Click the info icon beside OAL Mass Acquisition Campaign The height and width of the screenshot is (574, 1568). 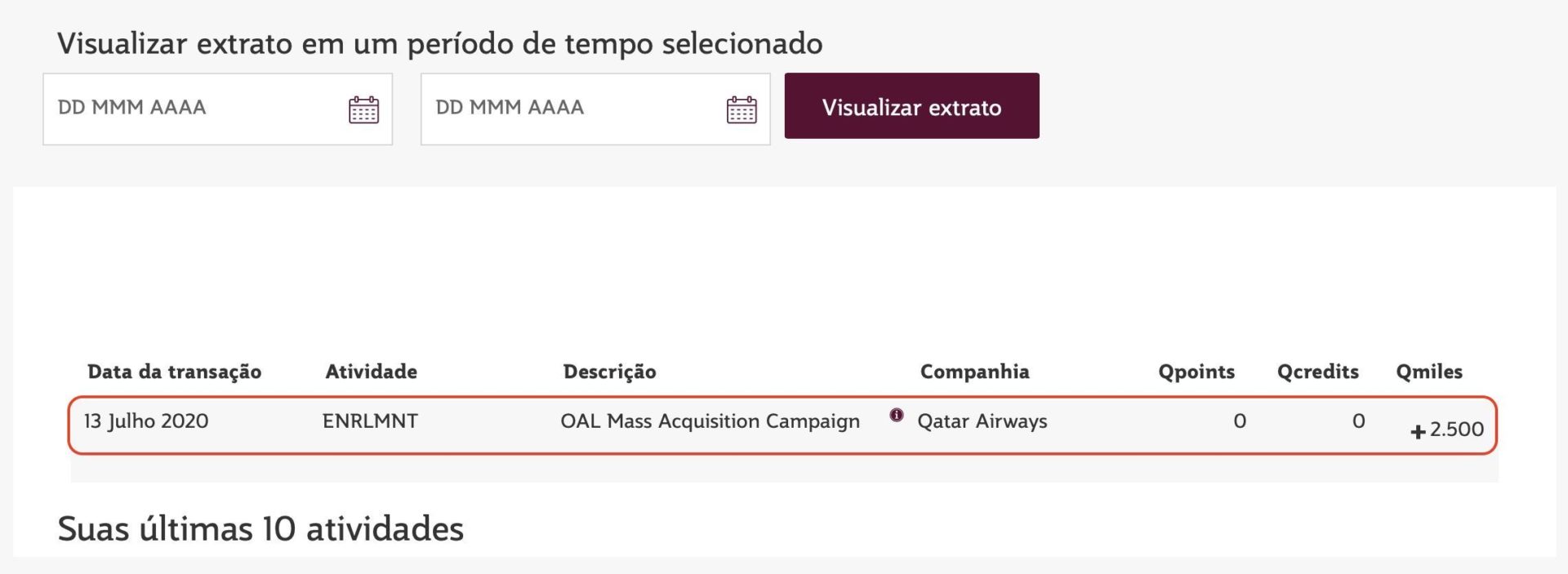(x=897, y=415)
